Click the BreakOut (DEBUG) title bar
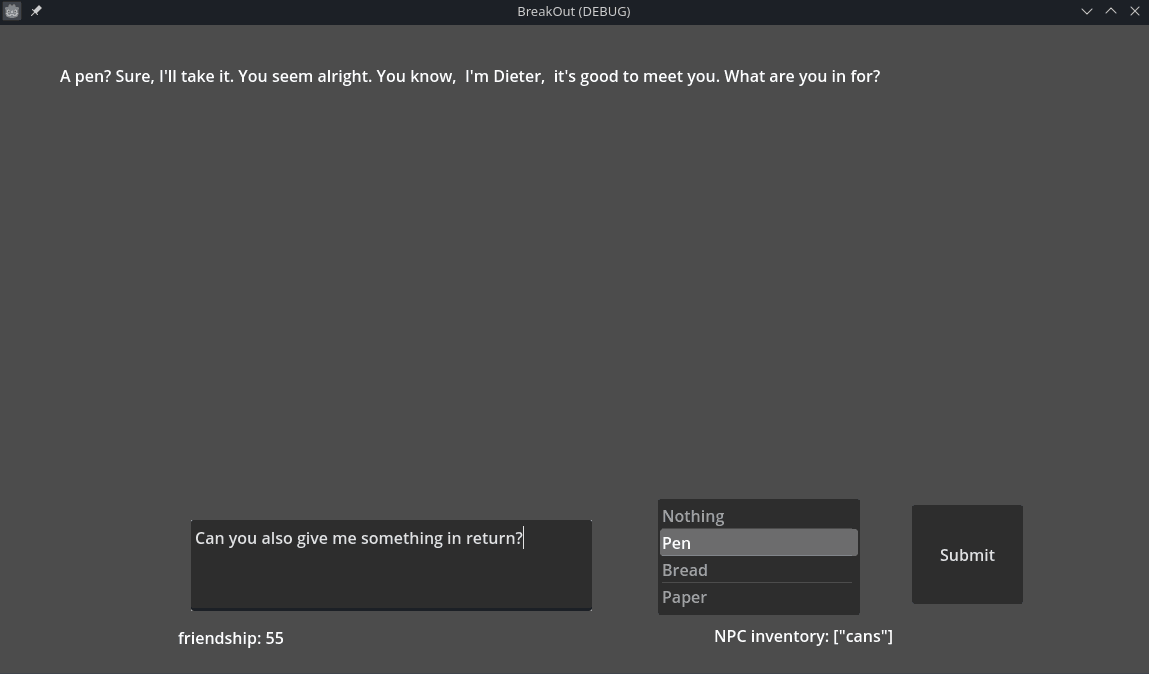 point(573,11)
